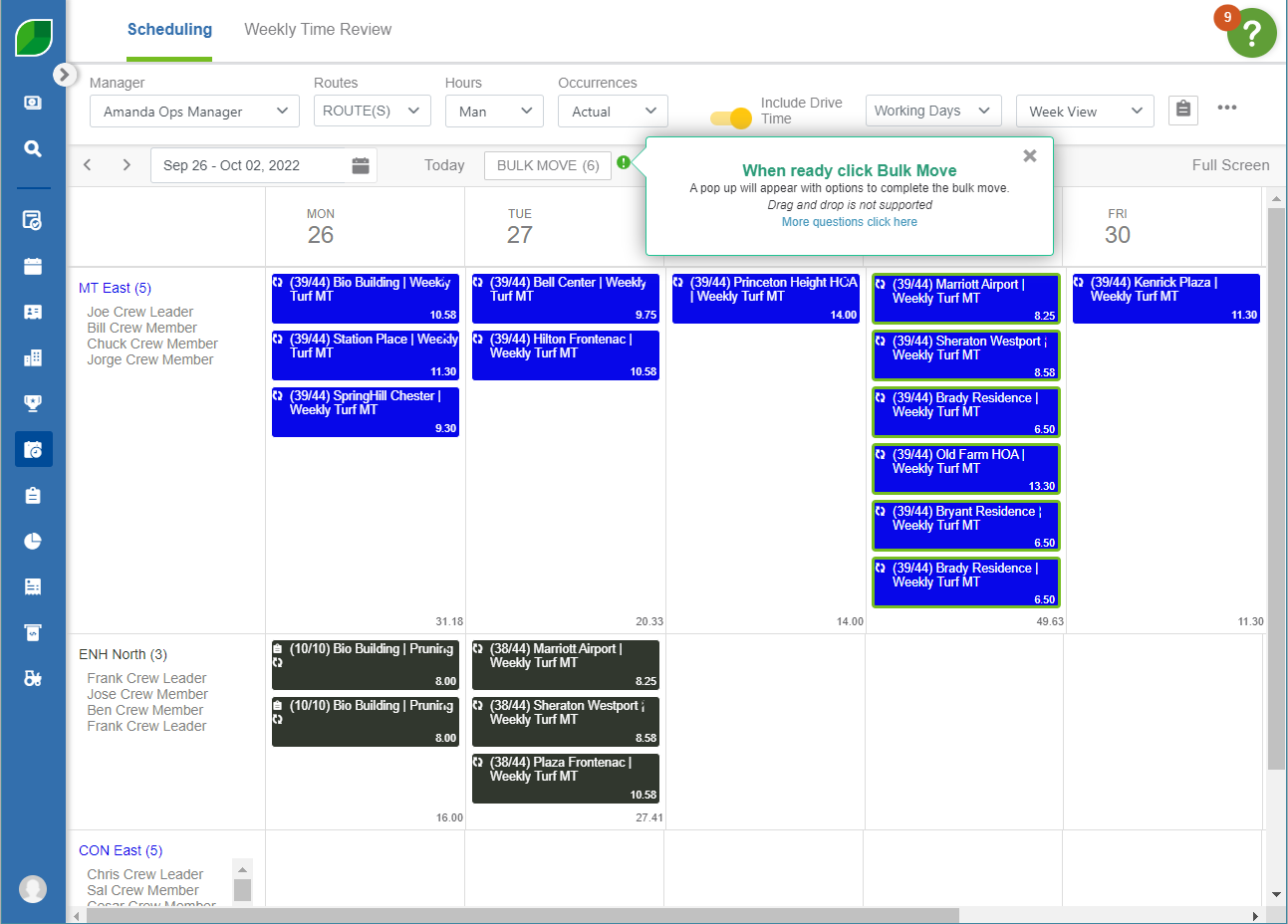Viewport: 1288px width, 924px height.
Task: Select the Scheduling tab
Action: (169, 30)
